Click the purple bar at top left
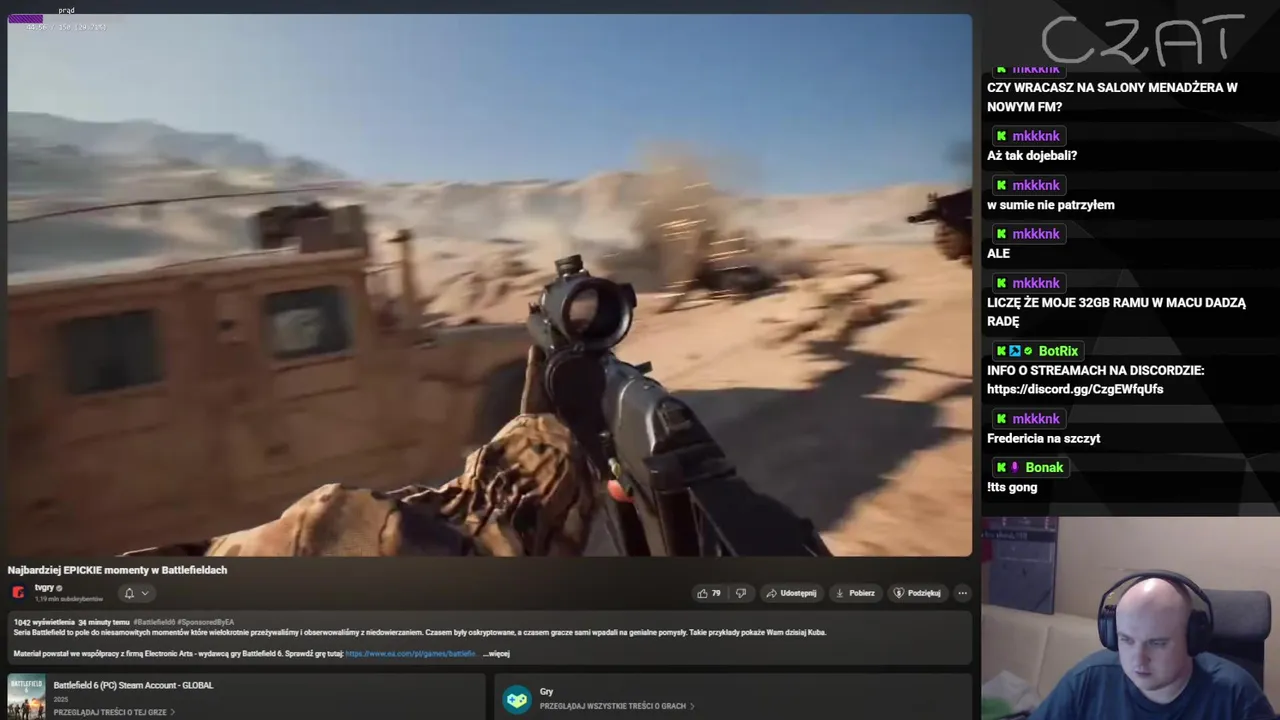Screen dimensions: 1280x720 click(25, 18)
